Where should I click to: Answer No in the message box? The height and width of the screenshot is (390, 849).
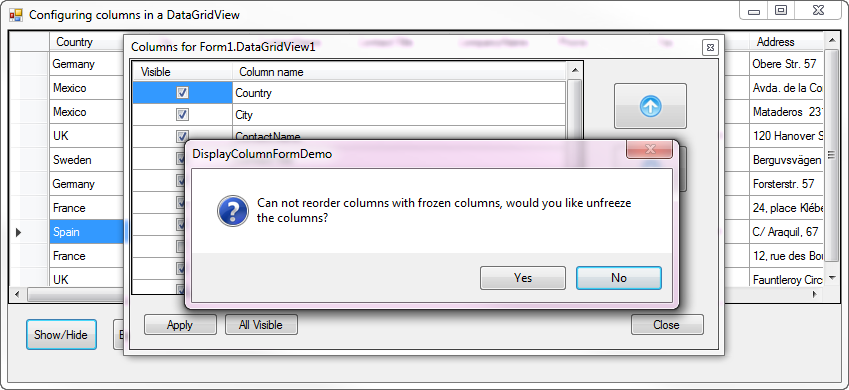click(618, 278)
